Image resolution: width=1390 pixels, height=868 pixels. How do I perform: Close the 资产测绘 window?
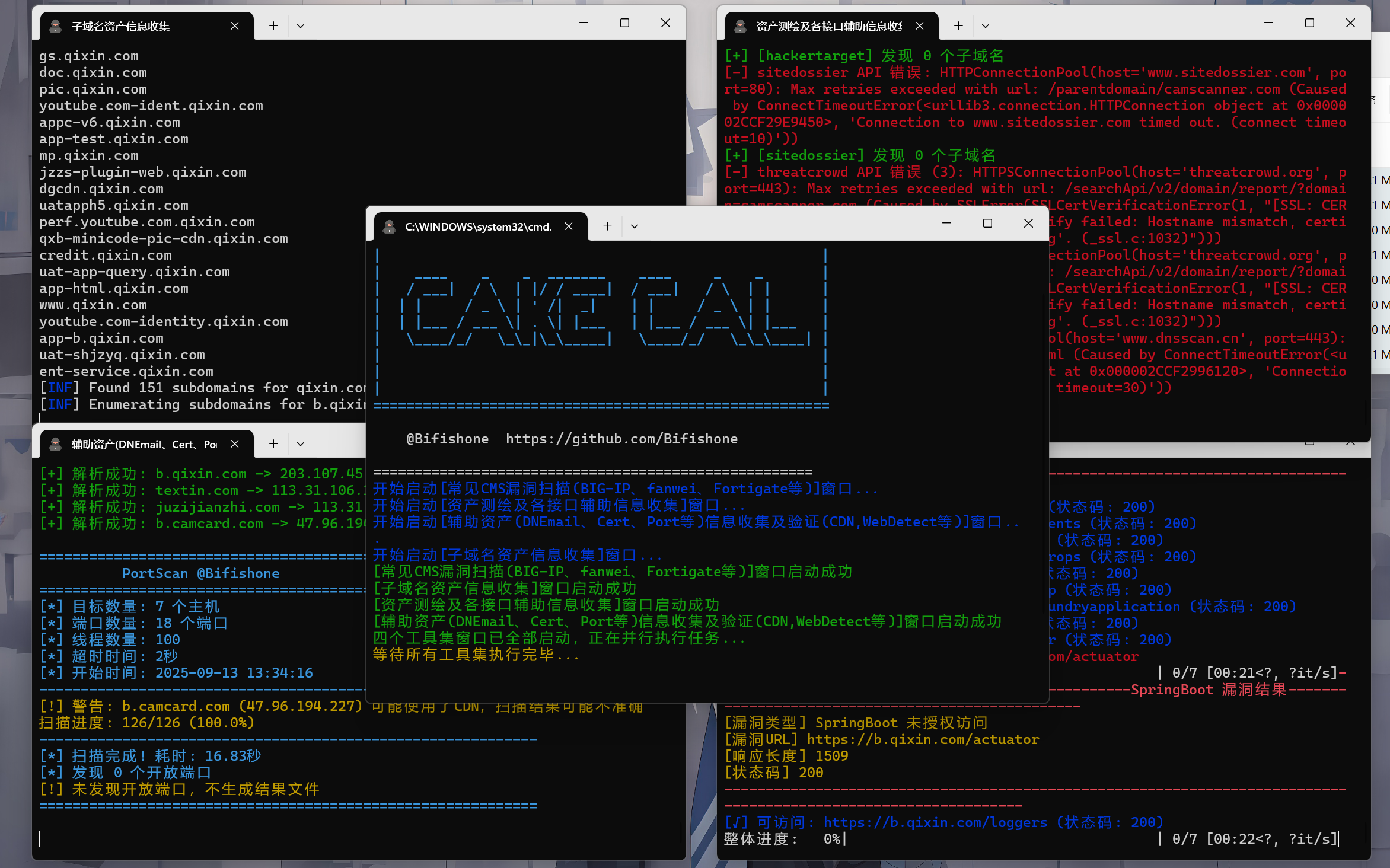tap(1350, 23)
